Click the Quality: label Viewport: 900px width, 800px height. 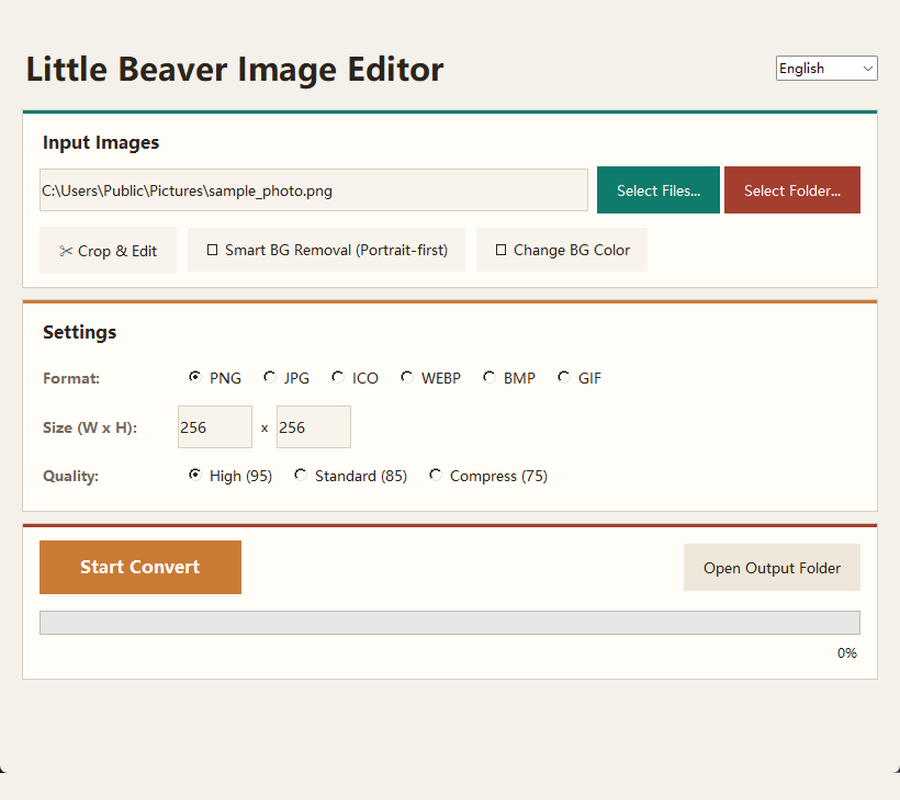click(x=71, y=476)
